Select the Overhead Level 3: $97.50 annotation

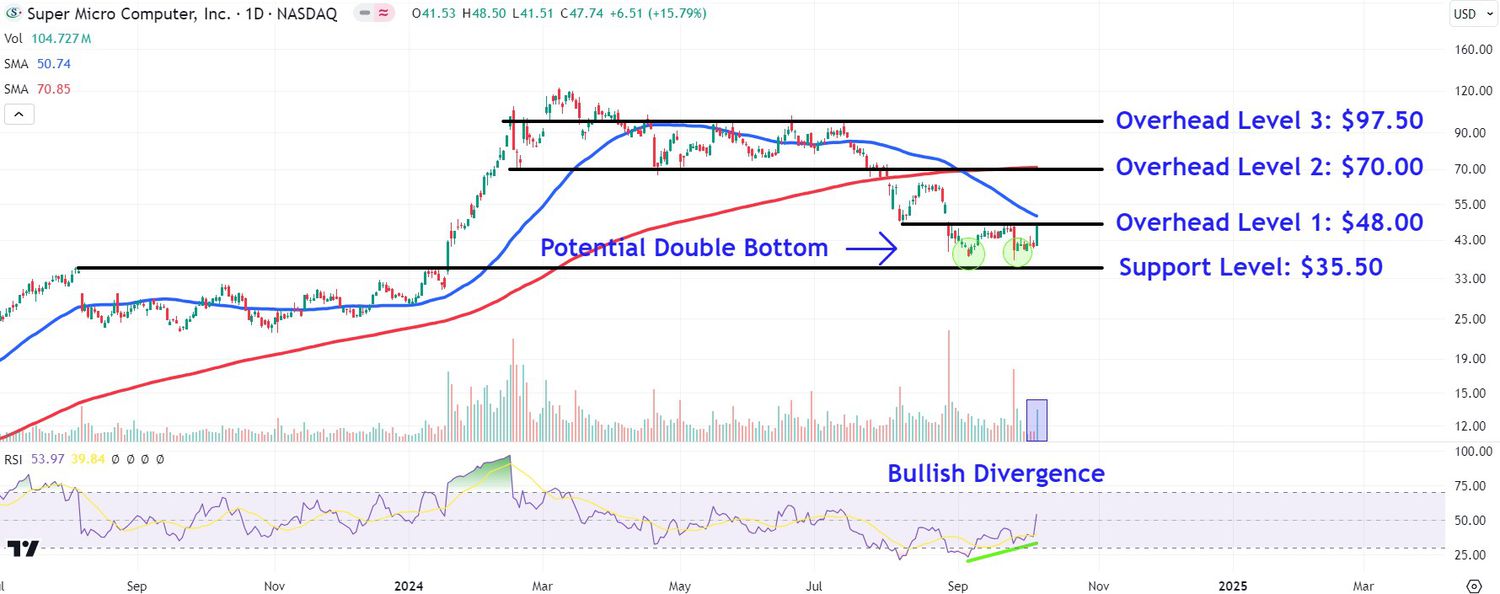coord(1269,121)
